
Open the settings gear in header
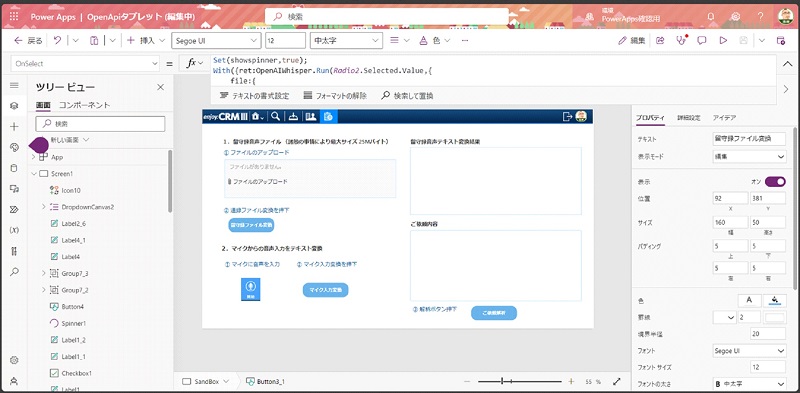[x=735, y=16]
